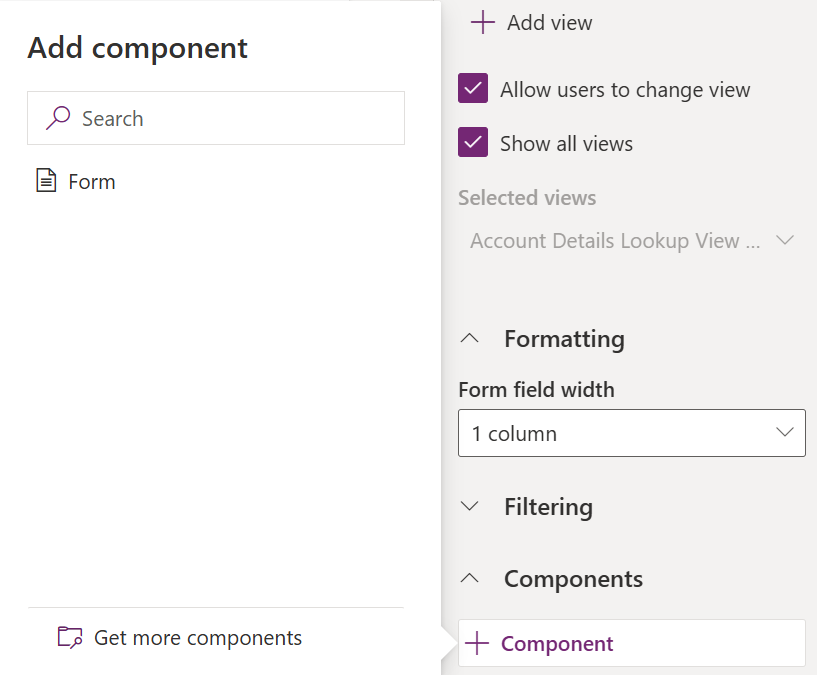Click the Form document icon
Screen dimensions: 817x675
(x=46, y=181)
